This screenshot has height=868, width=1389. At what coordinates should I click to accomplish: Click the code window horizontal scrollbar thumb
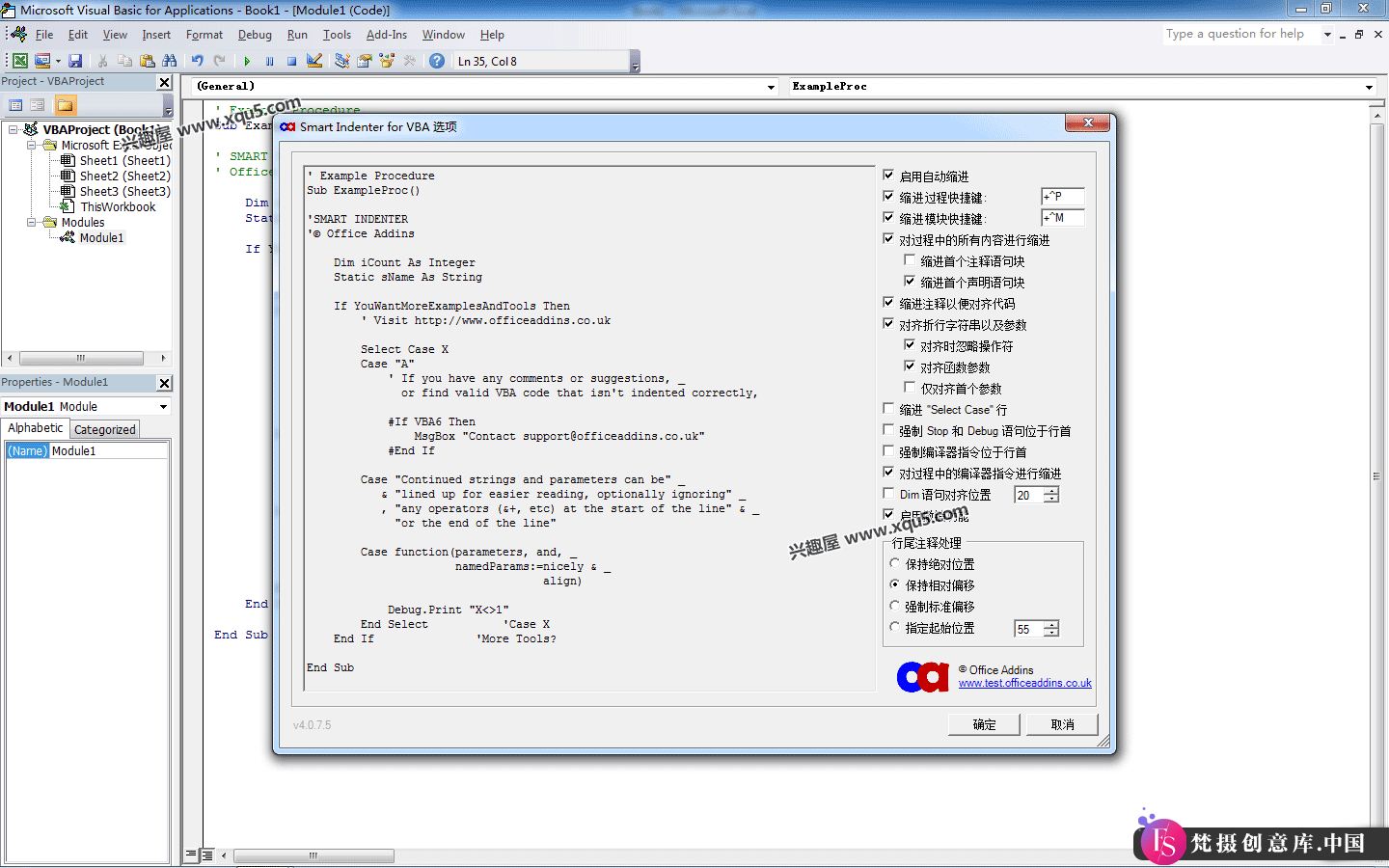click(313, 855)
